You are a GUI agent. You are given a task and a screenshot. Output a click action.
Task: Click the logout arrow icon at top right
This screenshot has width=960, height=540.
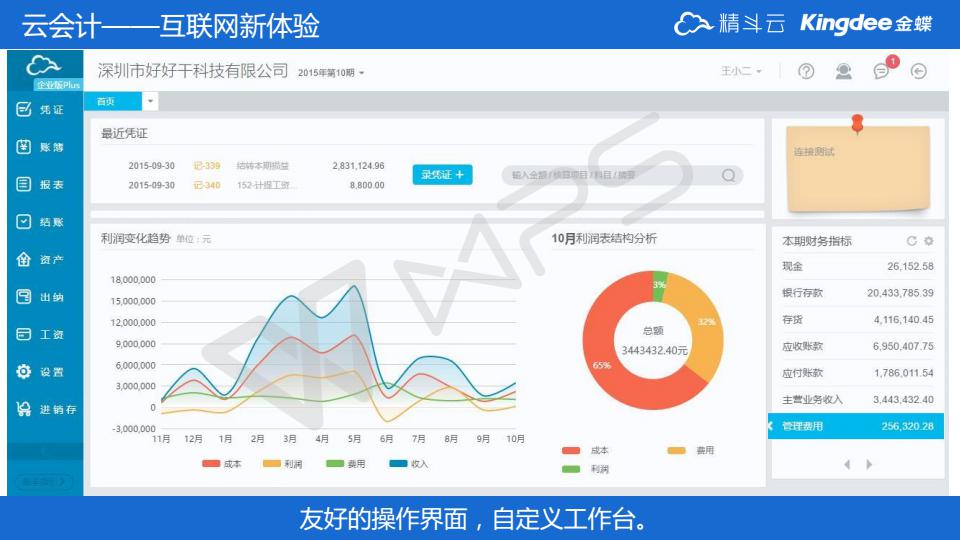[x=918, y=71]
